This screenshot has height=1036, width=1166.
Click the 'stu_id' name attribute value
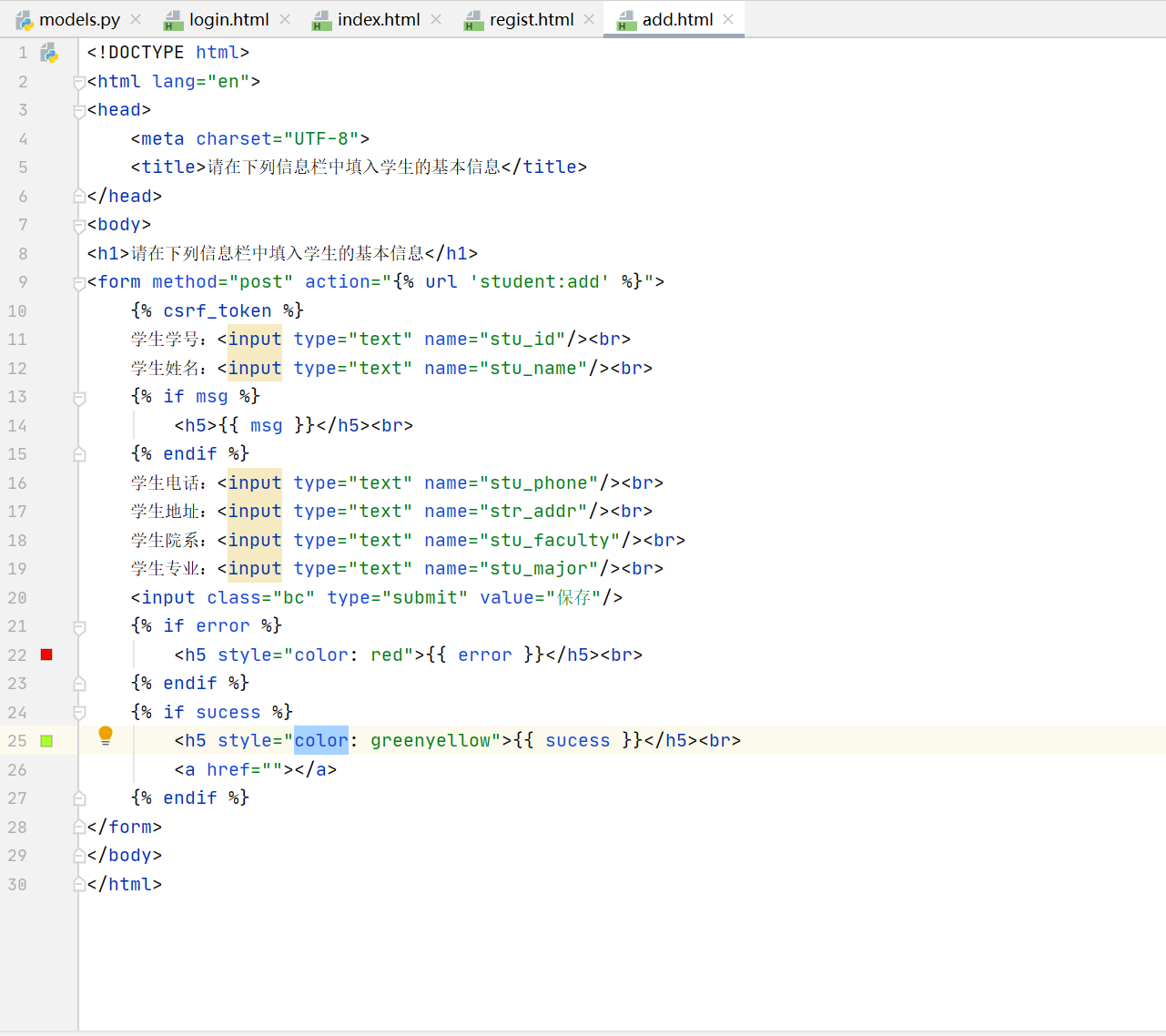[522, 340]
